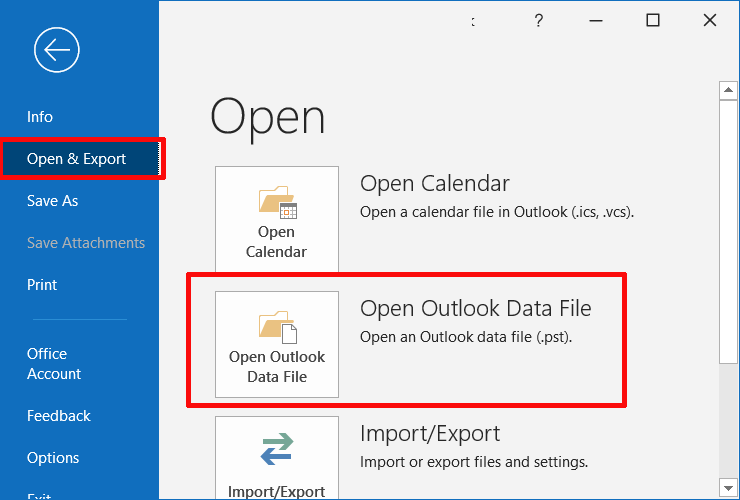Screen dimensions: 740x500
Task: Click the vertical scrollbar thumb
Action: 728,231
